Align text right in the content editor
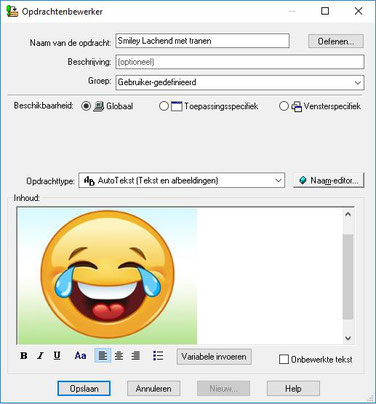The width and height of the screenshot is (376, 404). pyautogui.click(x=135, y=356)
